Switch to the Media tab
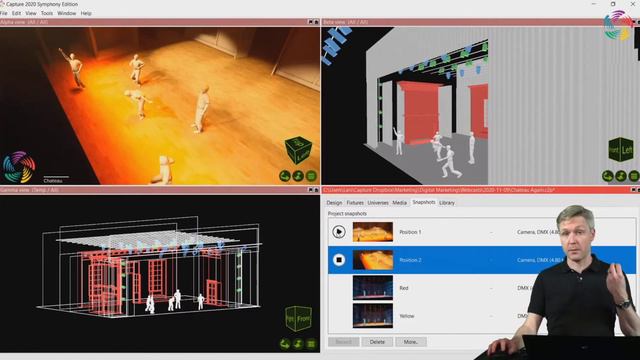This screenshot has width=640, height=360. (400, 202)
